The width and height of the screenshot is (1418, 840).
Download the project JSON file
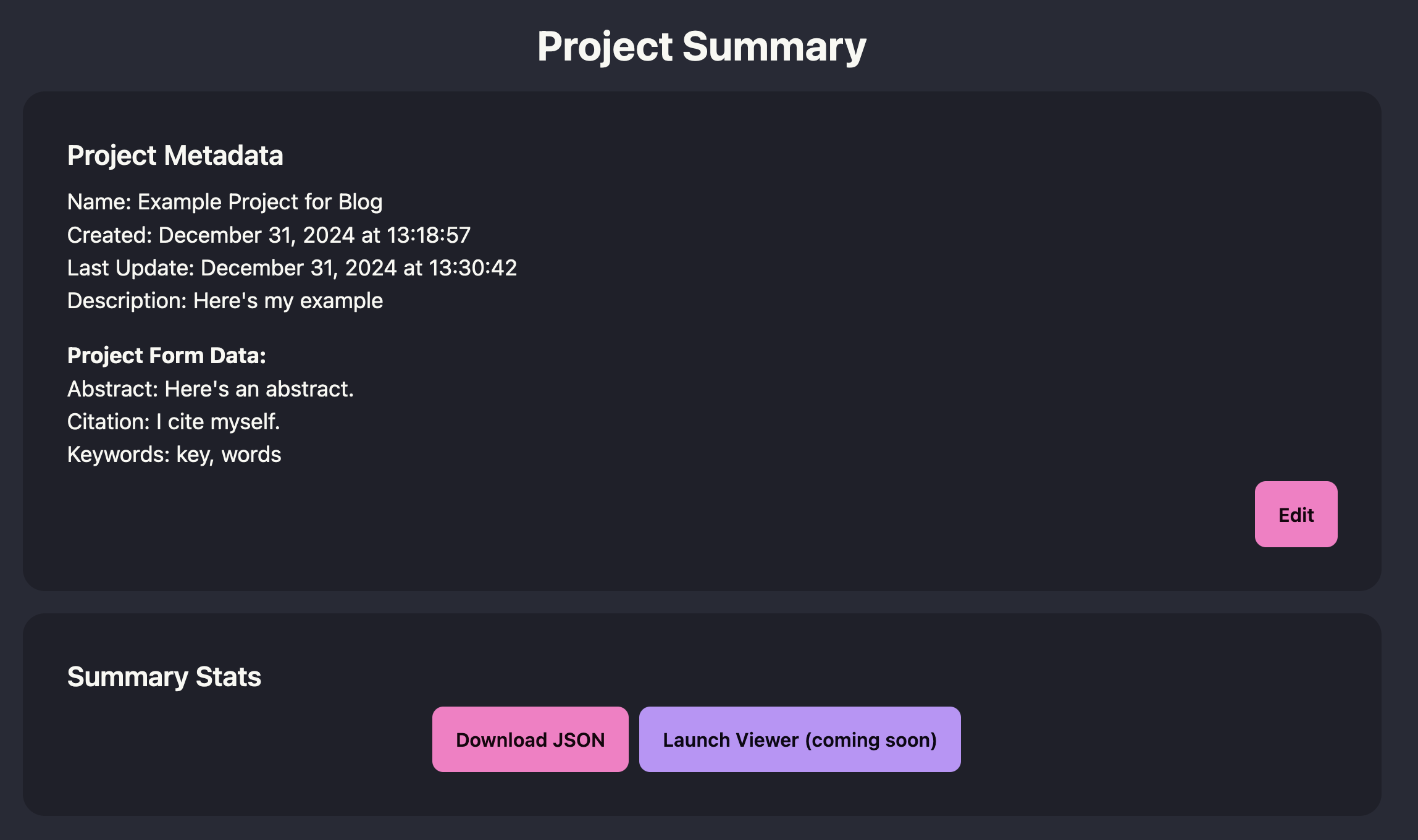click(x=530, y=739)
